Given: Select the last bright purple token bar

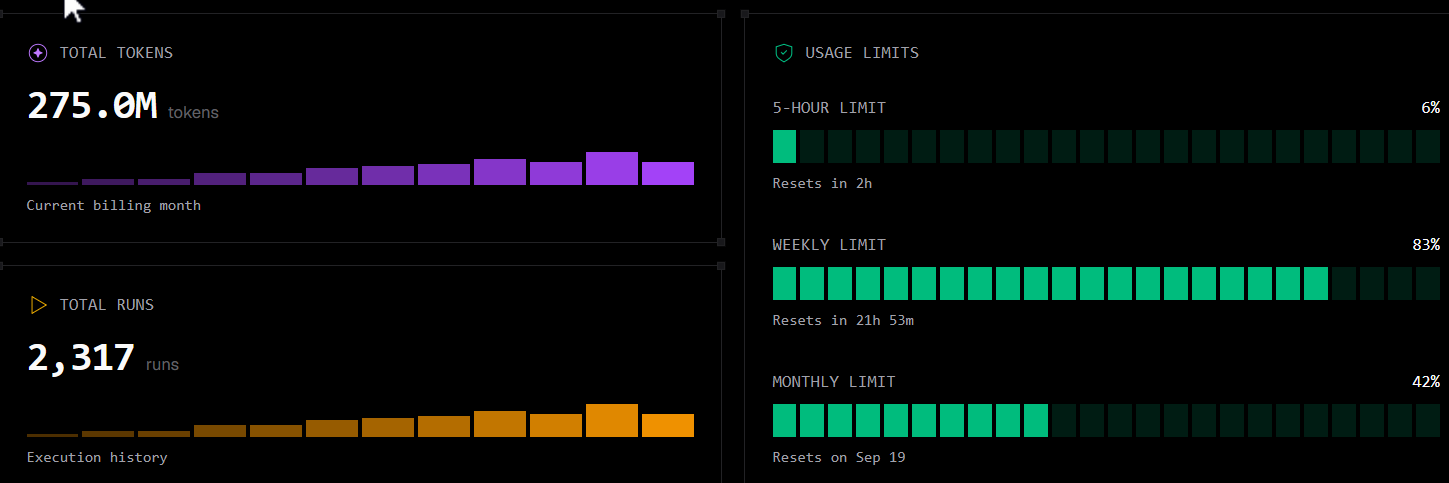Looking at the screenshot, I should 668,173.
